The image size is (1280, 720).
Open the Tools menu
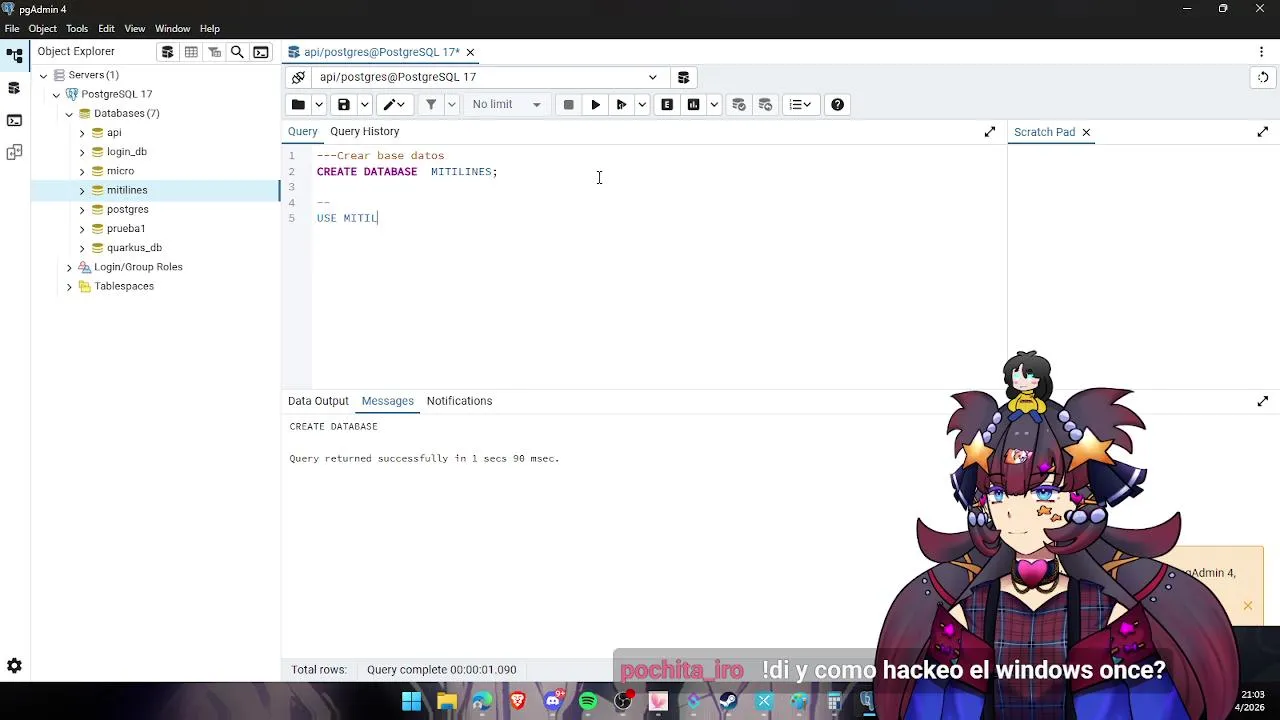point(77,29)
